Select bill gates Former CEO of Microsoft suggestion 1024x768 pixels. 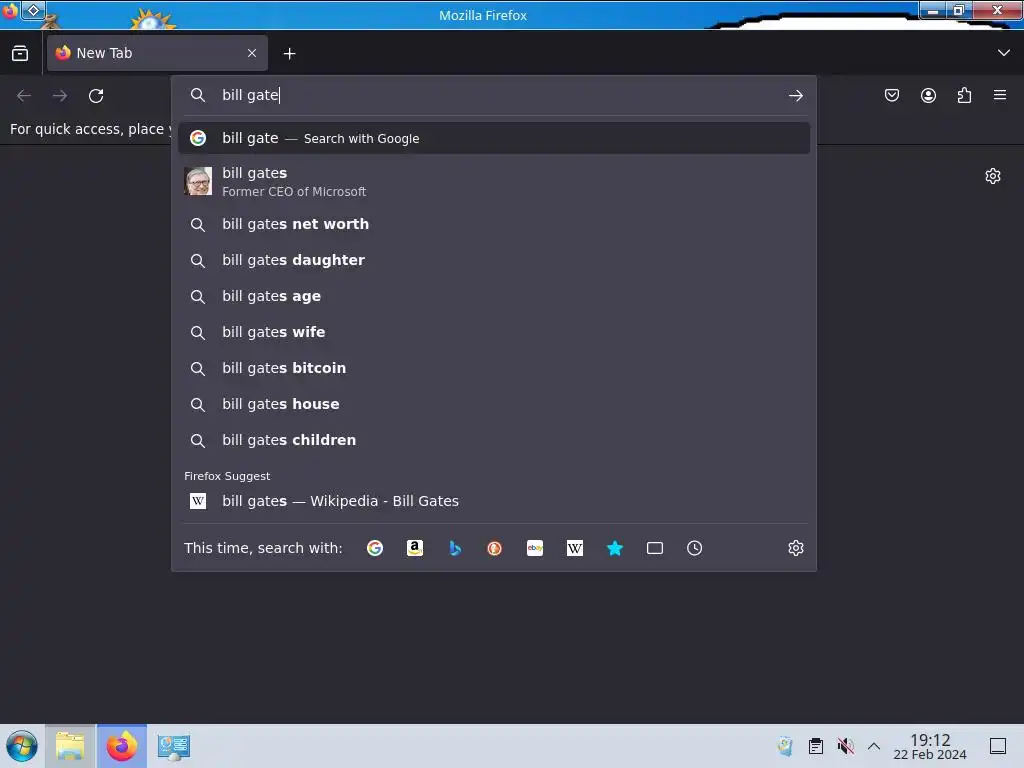click(x=494, y=182)
